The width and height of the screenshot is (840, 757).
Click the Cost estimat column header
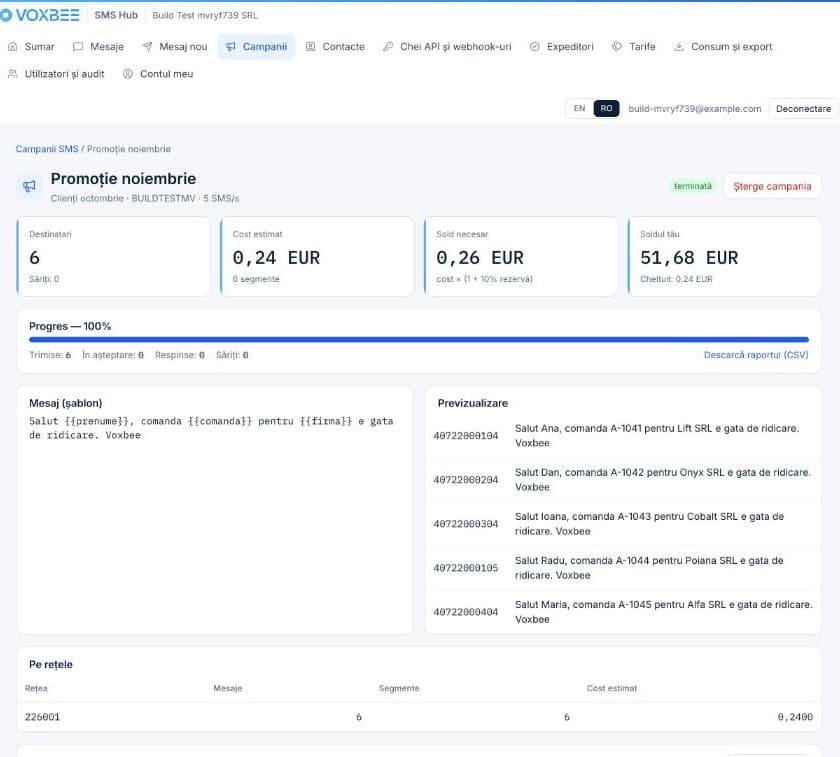click(x=612, y=688)
